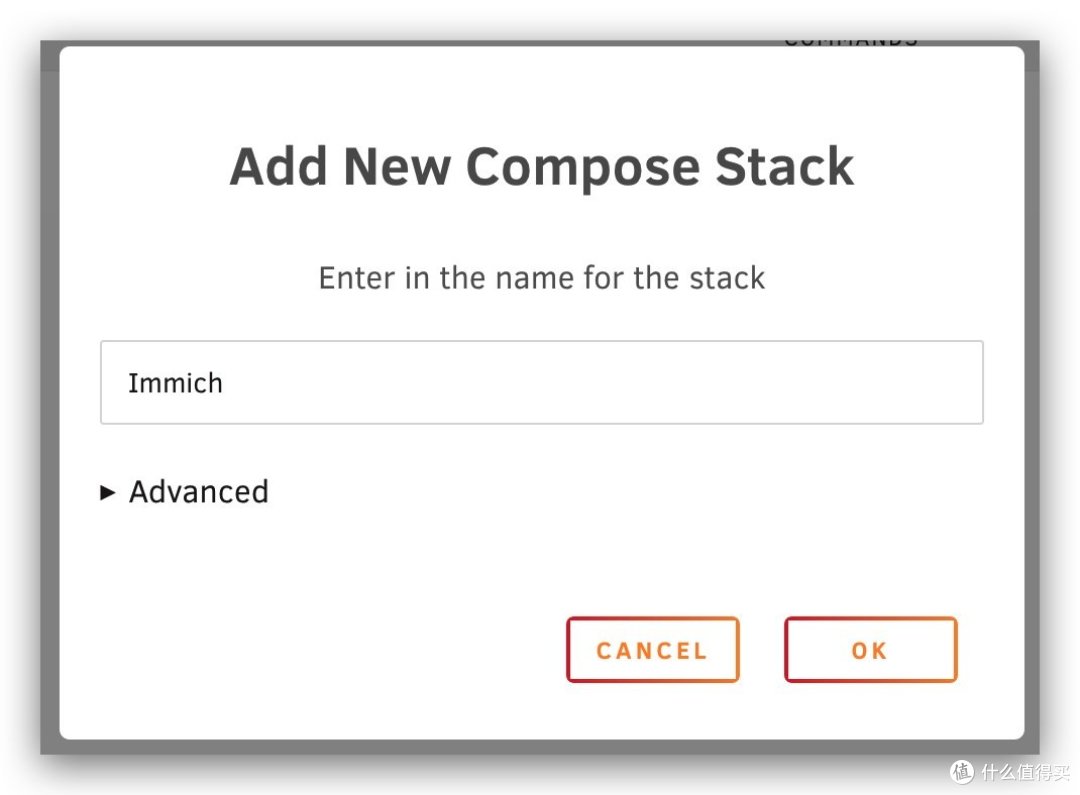Click the Advanced label text
The width and height of the screenshot is (1080, 795).
tap(198, 491)
